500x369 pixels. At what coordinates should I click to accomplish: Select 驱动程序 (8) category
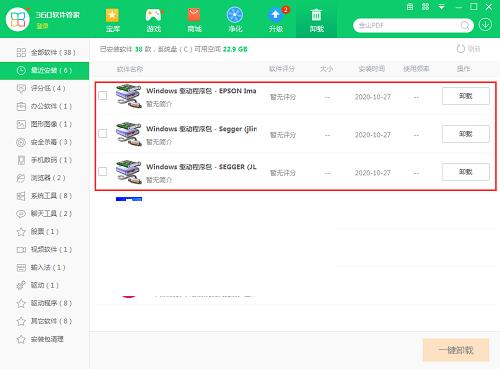coord(45,303)
